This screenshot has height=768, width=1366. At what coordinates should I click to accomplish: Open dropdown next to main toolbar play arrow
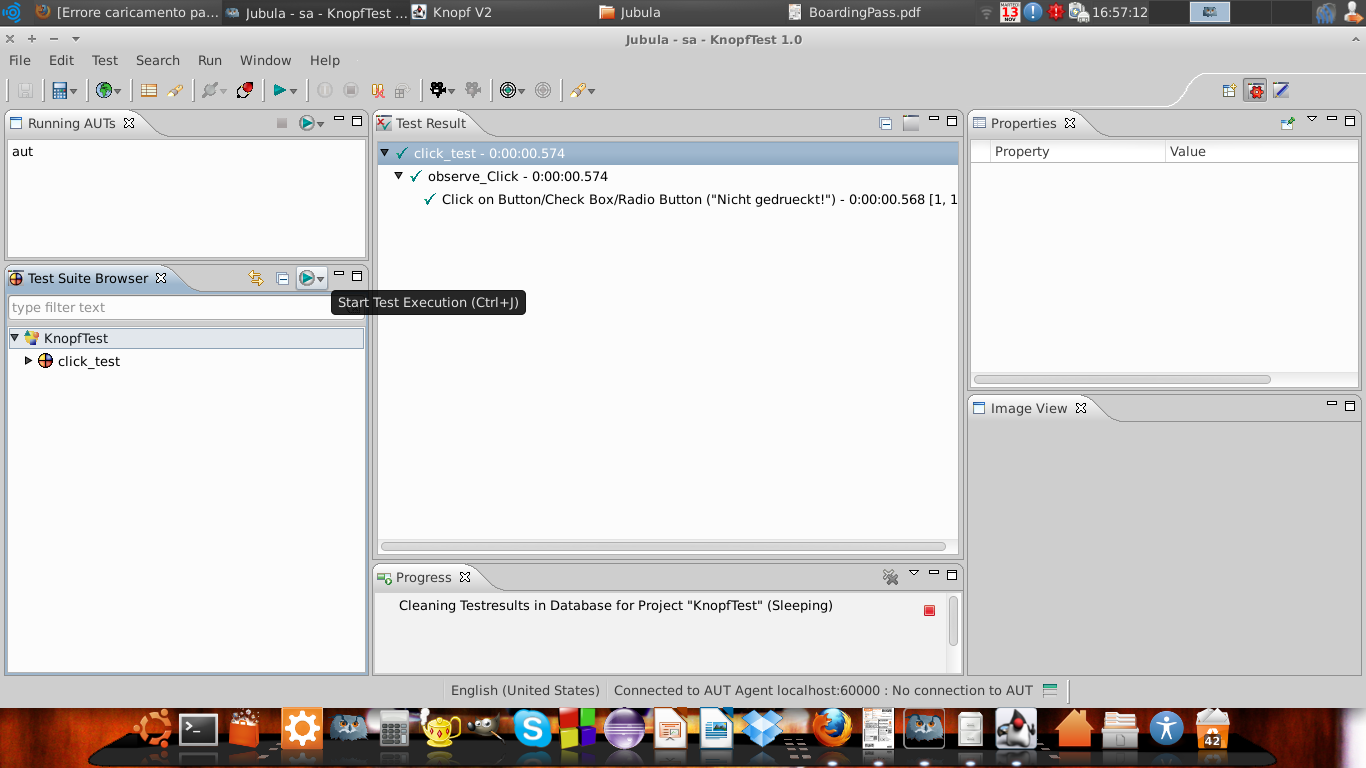(293, 92)
